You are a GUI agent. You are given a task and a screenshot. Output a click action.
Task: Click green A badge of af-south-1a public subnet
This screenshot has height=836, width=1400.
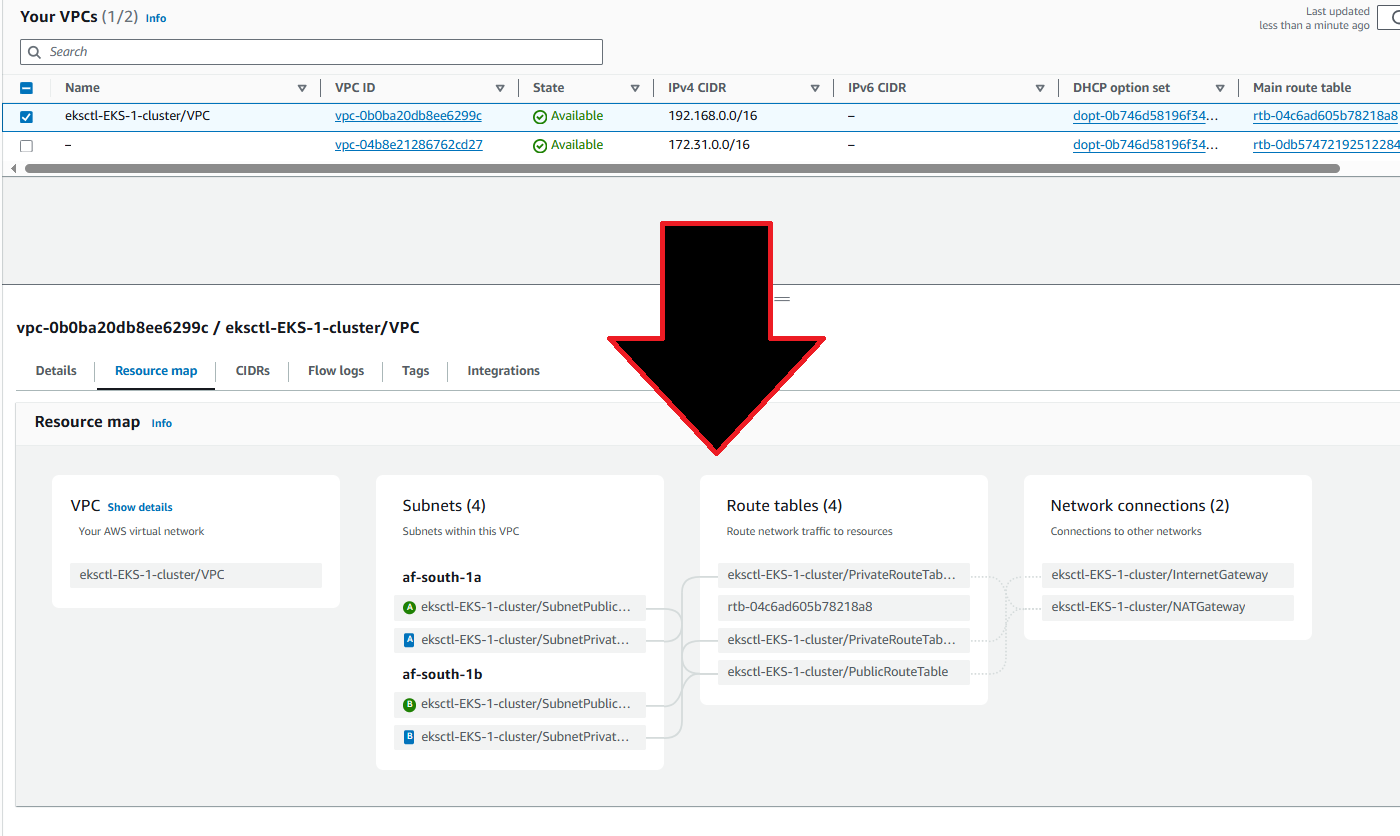pyautogui.click(x=409, y=607)
